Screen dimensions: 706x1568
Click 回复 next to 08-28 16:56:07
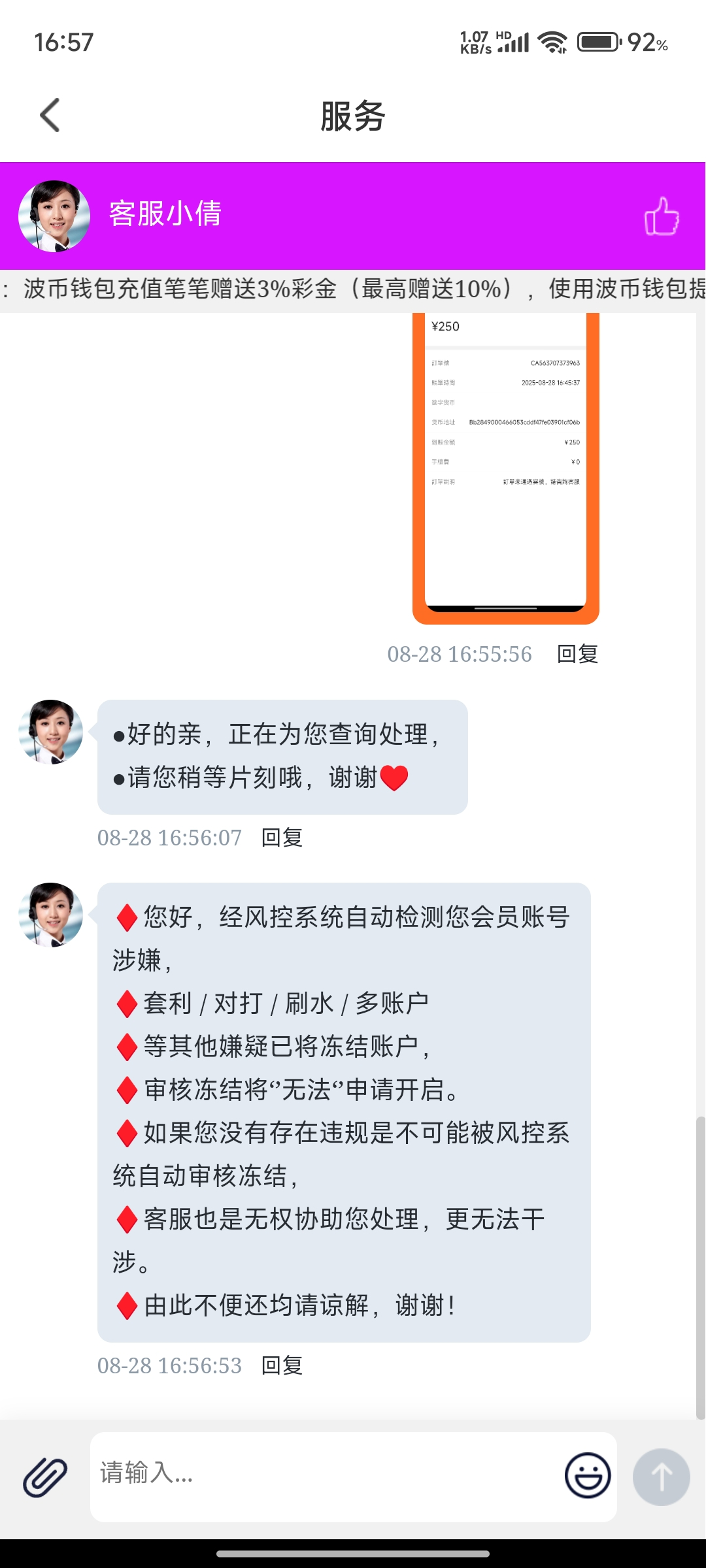282,838
